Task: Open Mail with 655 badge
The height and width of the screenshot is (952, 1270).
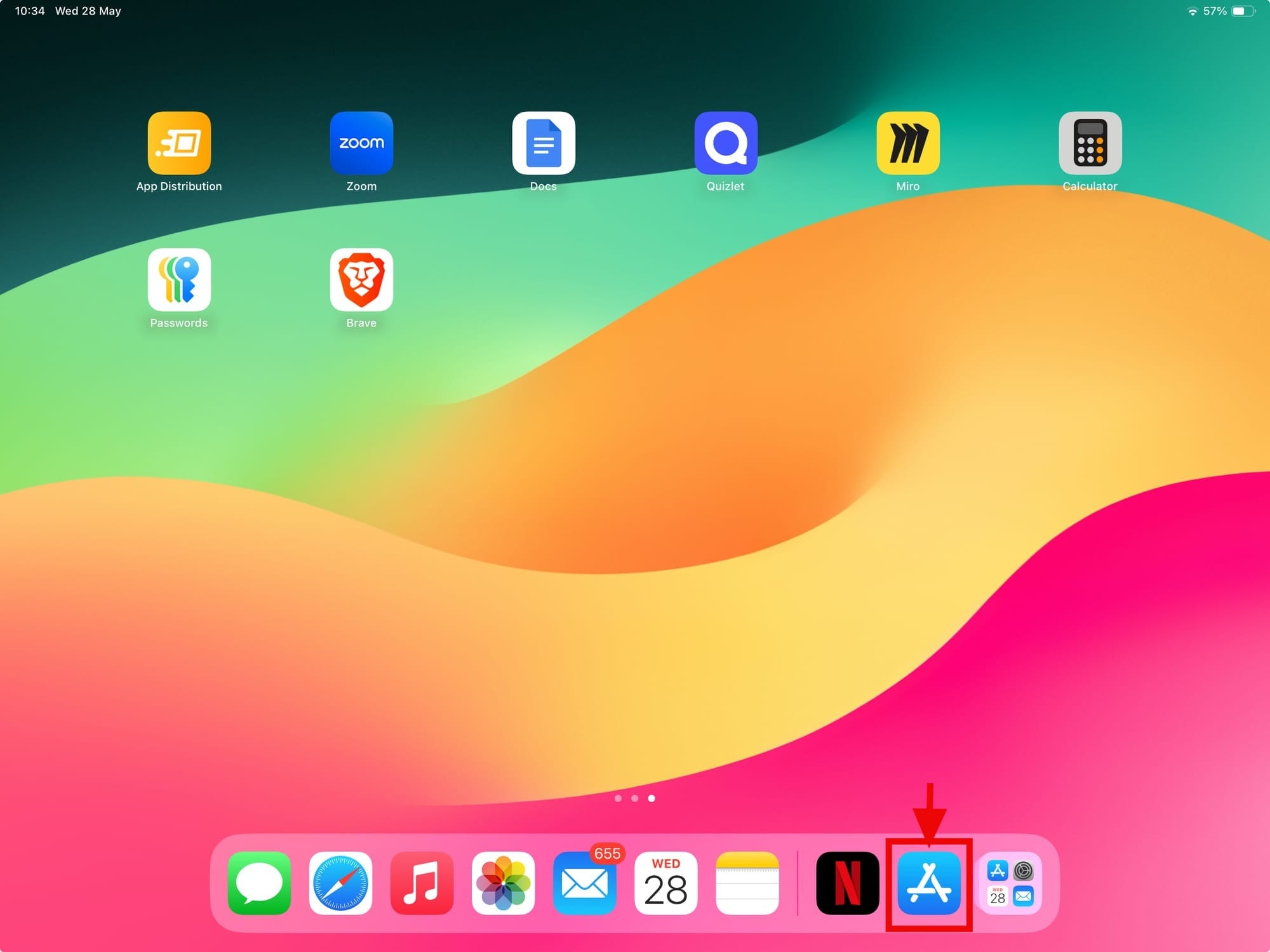Action: point(584,883)
